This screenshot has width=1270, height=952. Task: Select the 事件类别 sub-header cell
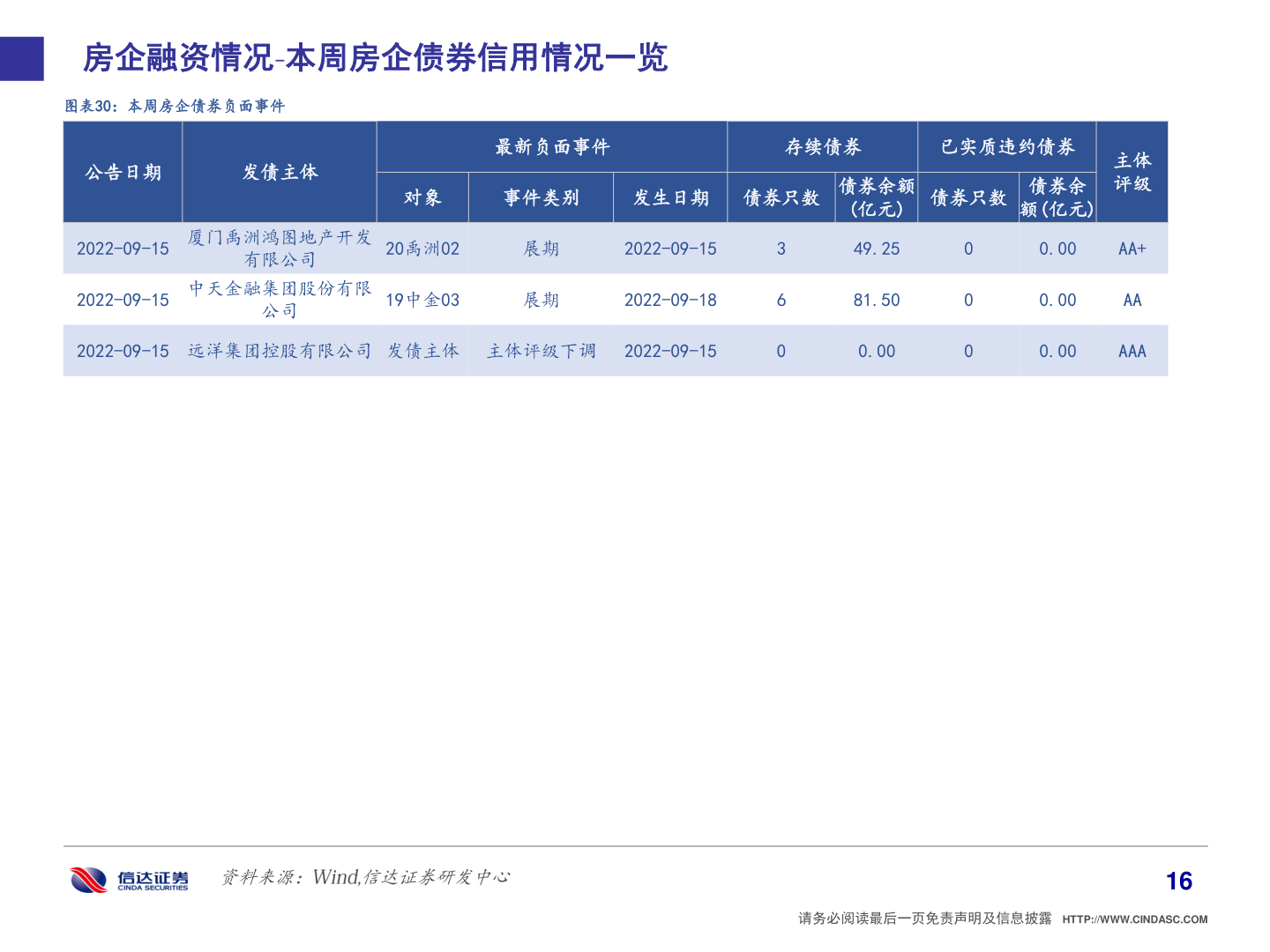541,197
